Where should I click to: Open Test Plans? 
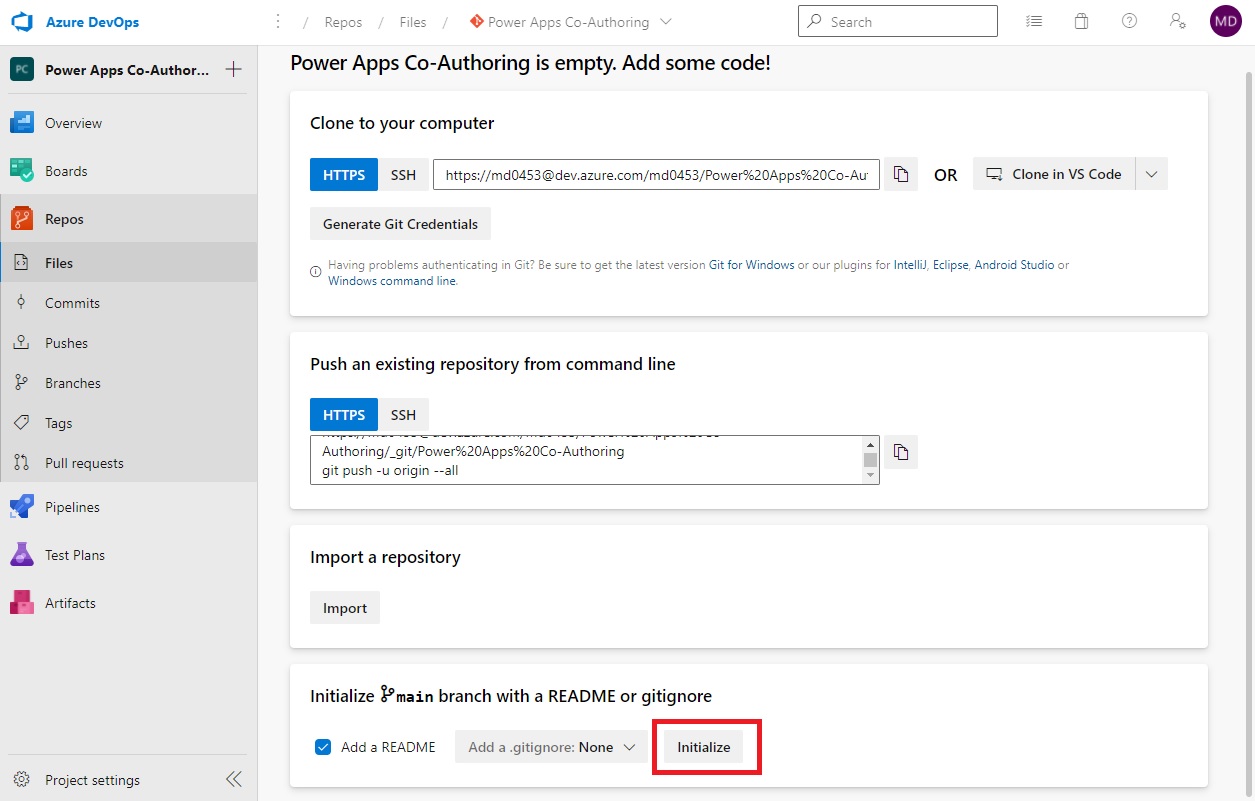[74, 554]
